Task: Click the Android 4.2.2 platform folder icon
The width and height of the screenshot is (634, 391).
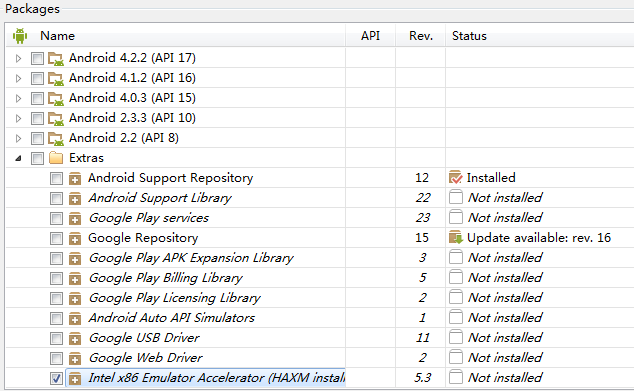Action: click(56, 58)
